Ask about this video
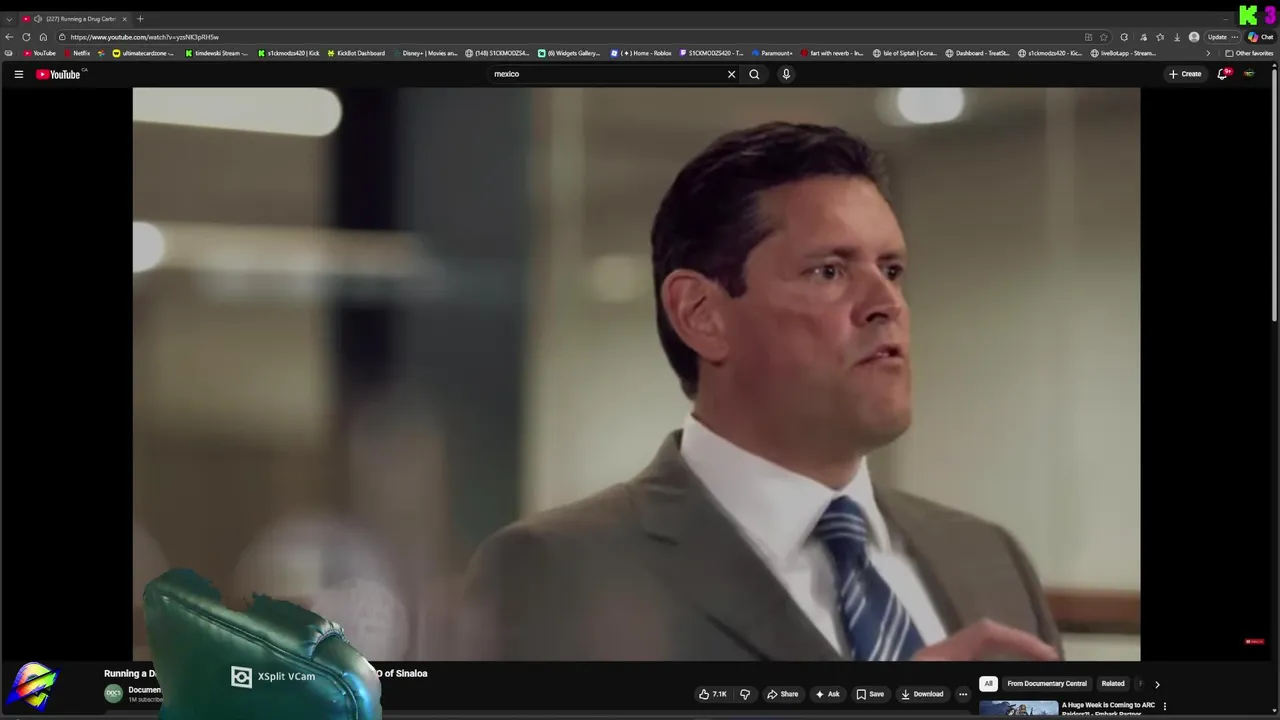This screenshot has height=720, width=1280. pyautogui.click(x=827, y=694)
